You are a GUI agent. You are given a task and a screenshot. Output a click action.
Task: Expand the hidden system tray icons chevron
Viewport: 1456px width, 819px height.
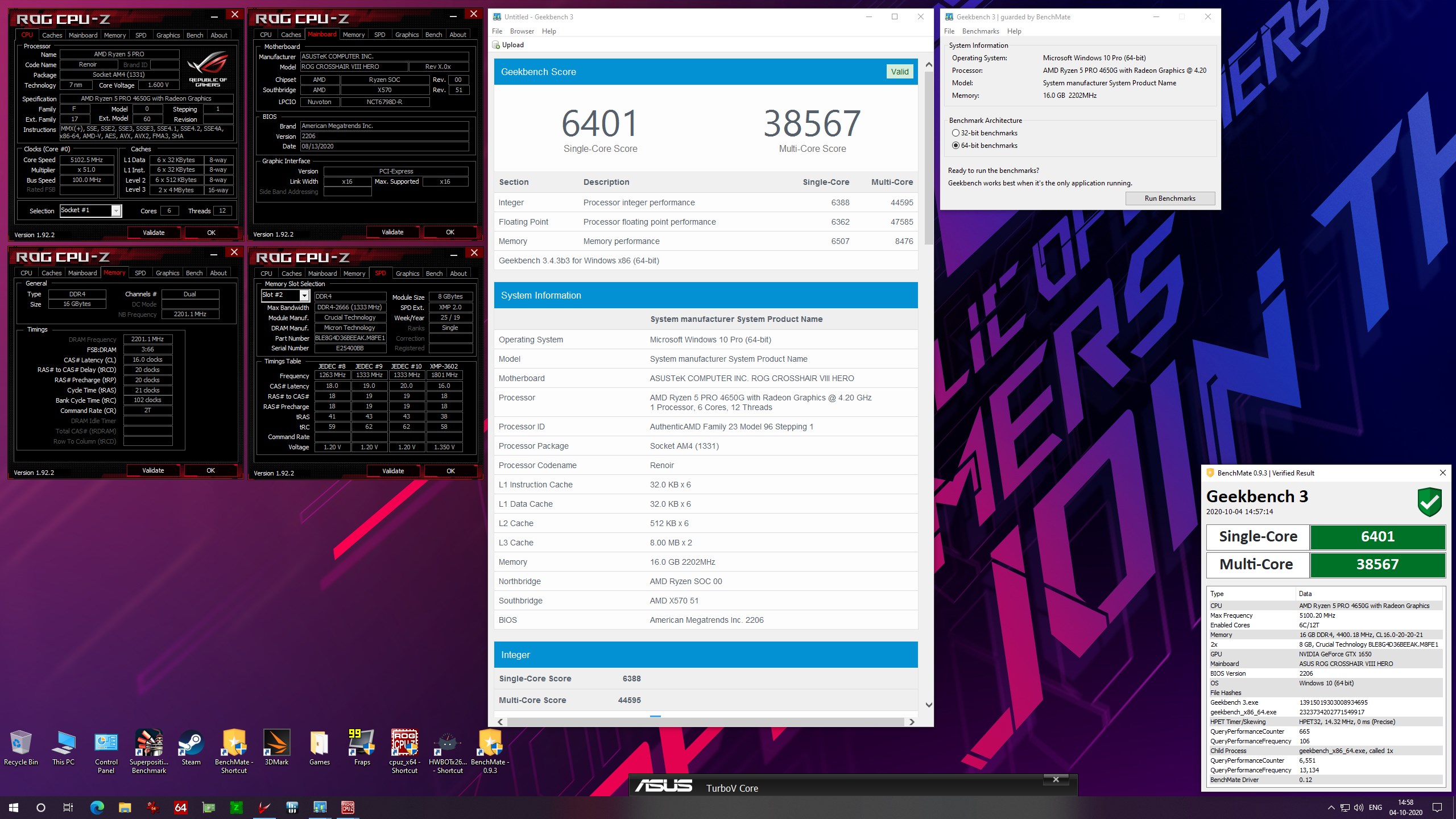pyautogui.click(x=1331, y=808)
